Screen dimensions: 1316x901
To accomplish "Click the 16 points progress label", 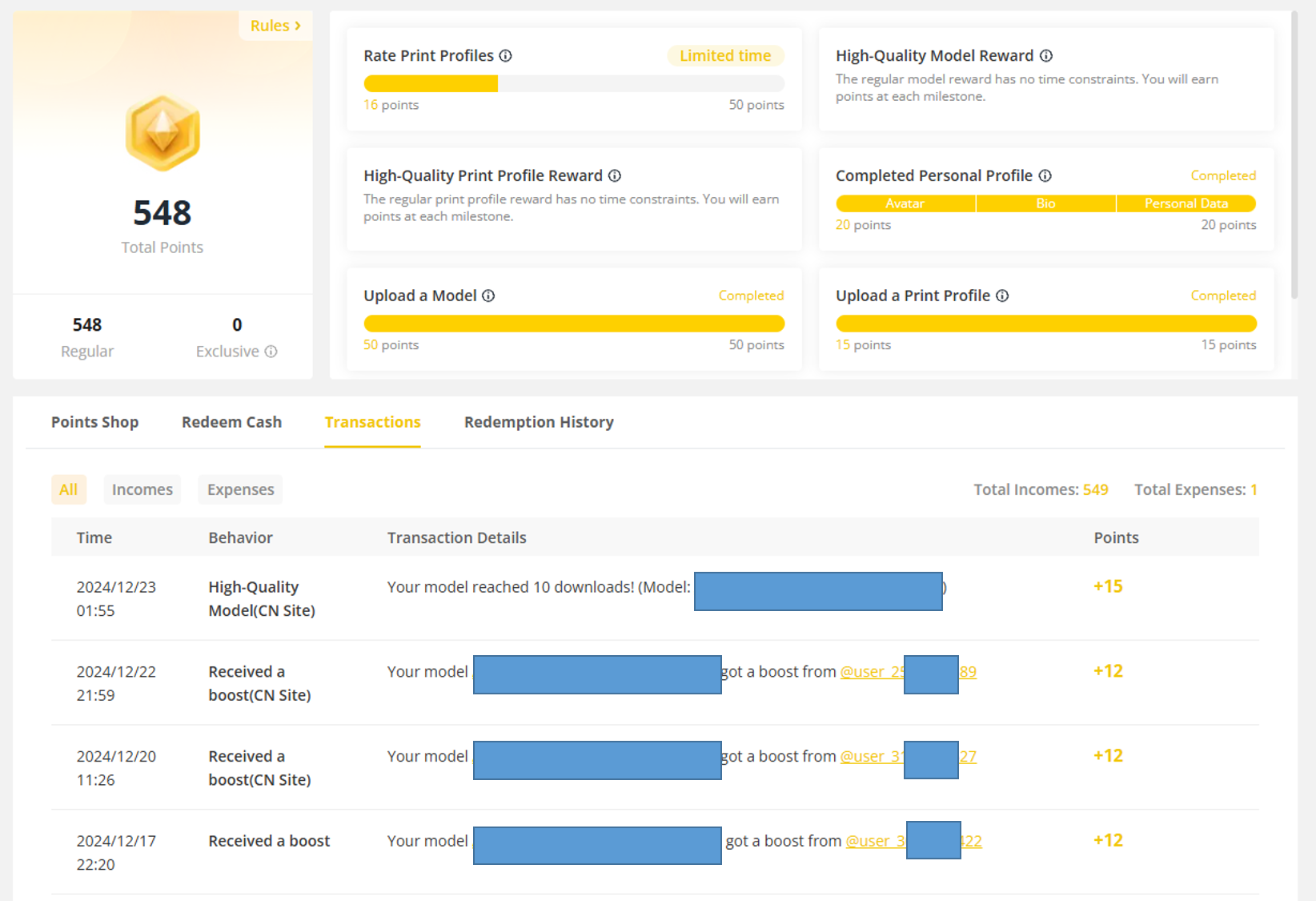I will 391,105.
